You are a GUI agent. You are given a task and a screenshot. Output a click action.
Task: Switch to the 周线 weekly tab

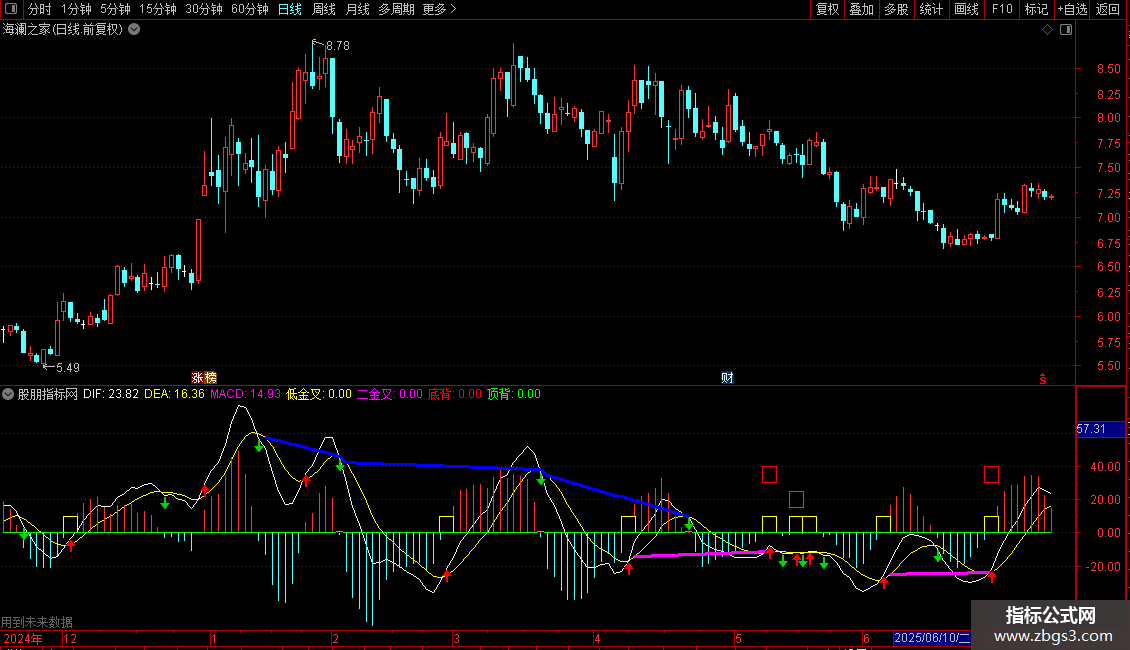tap(324, 10)
